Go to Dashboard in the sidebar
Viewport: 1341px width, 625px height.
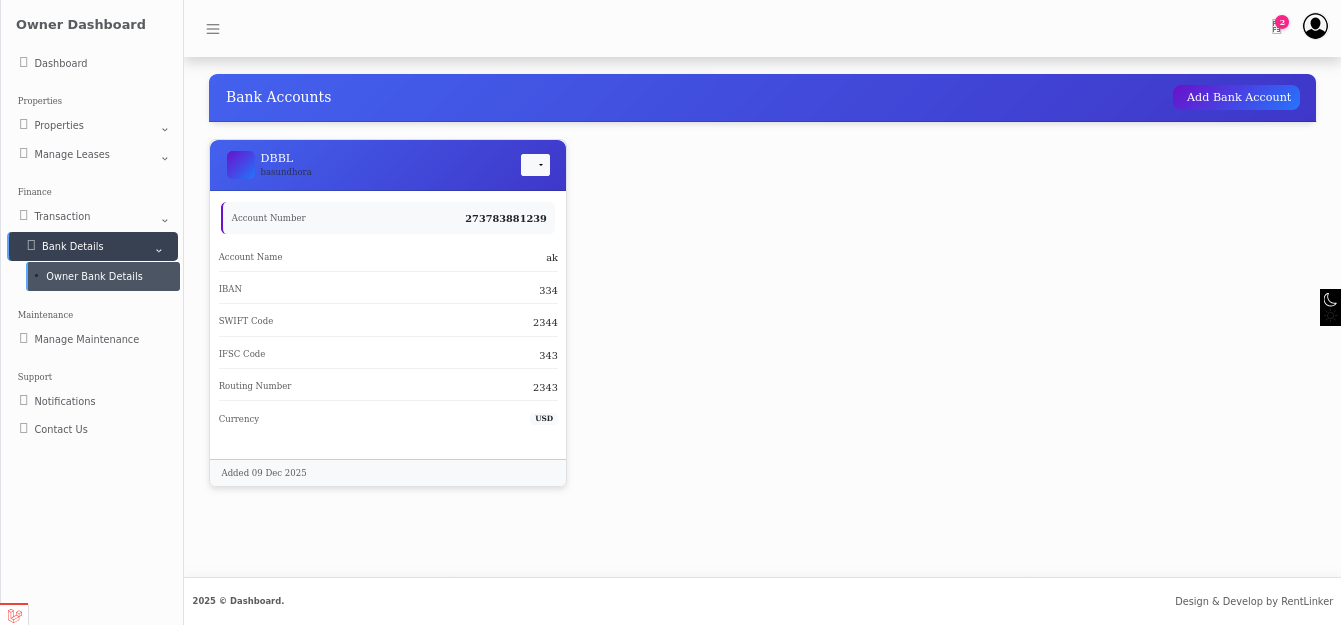pyautogui.click(x=61, y=64)
